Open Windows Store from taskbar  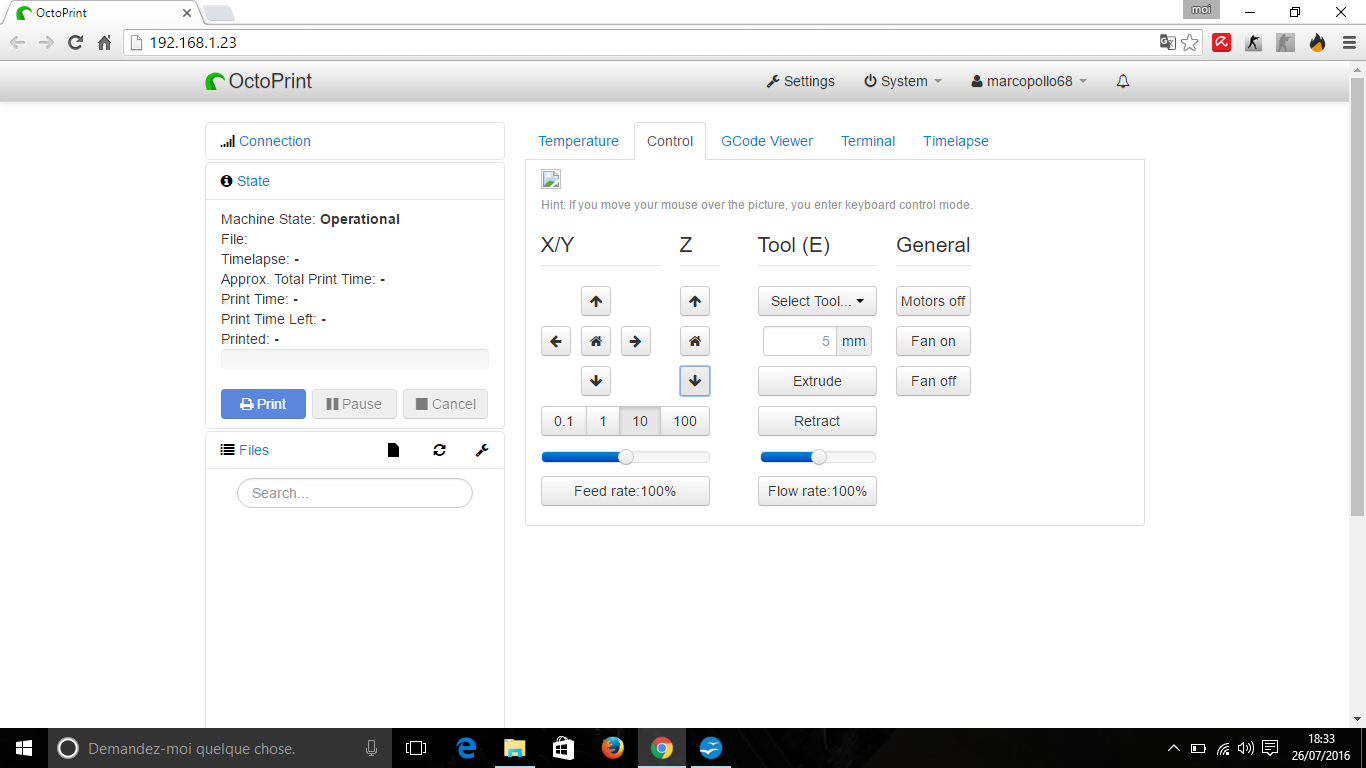[x=564, y=748]
